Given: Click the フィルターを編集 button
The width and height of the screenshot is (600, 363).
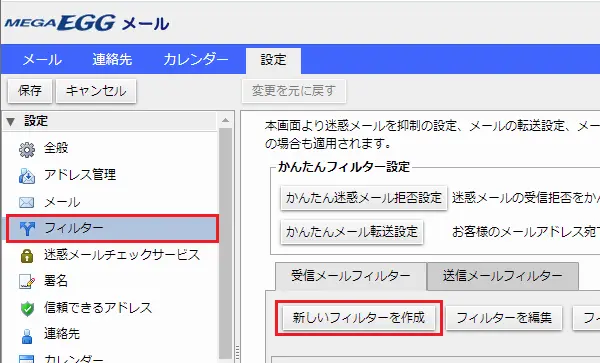Looking at the screenshot, I should [x=504, y=318].
